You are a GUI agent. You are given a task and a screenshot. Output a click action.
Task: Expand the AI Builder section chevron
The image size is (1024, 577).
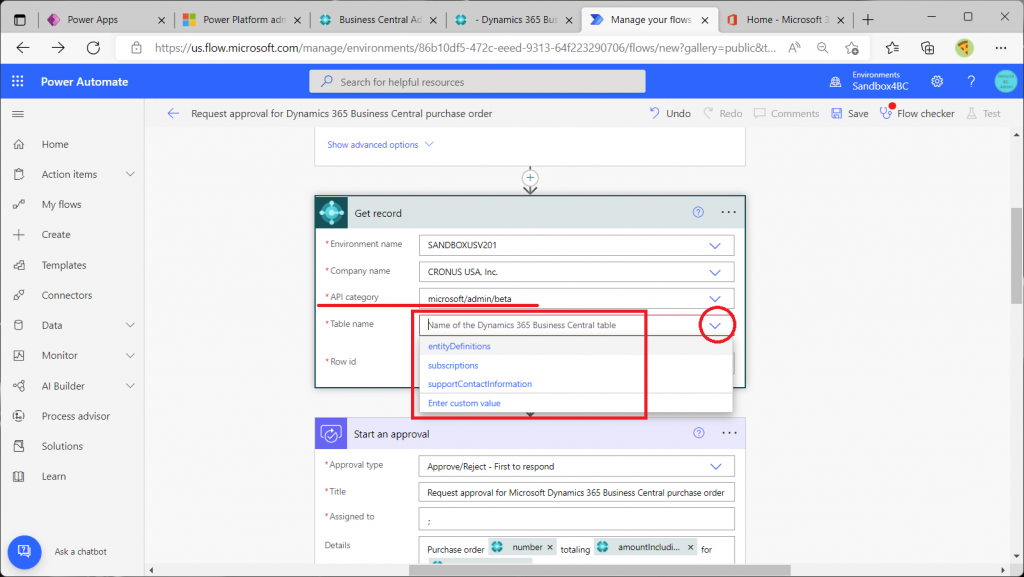131,386
